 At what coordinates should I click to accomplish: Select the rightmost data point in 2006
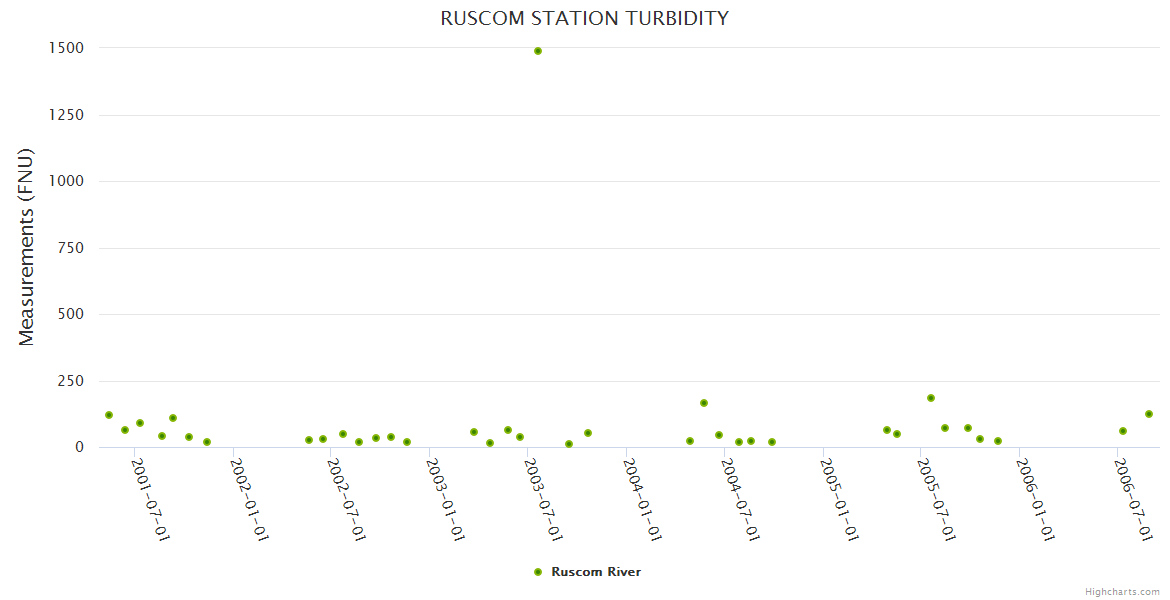pyautogui.click(x=1149, y=414)
